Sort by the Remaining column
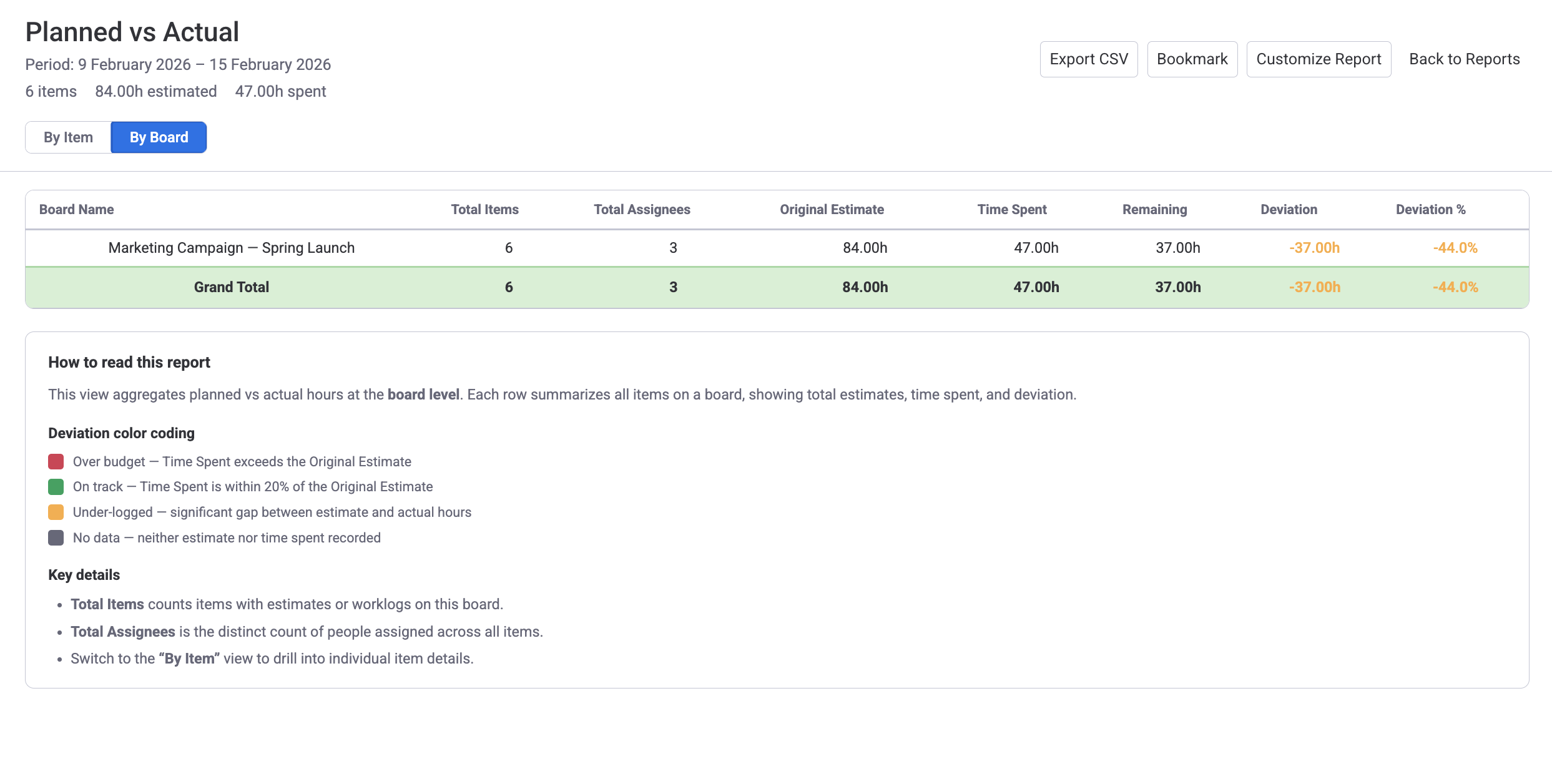This screenshot has width=1552, height=784. 1154,209
